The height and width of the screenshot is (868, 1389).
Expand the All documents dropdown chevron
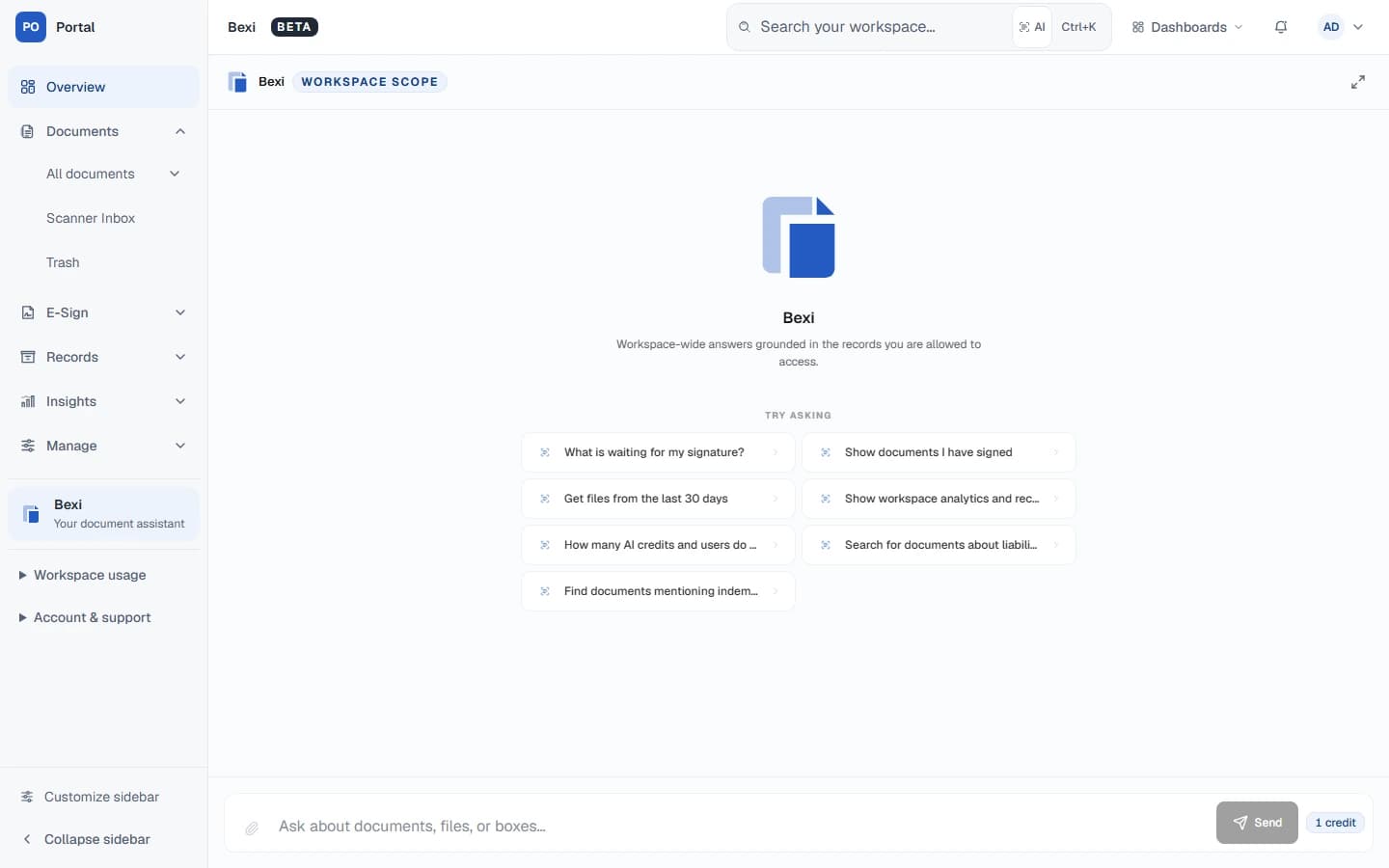coord(175,174)
